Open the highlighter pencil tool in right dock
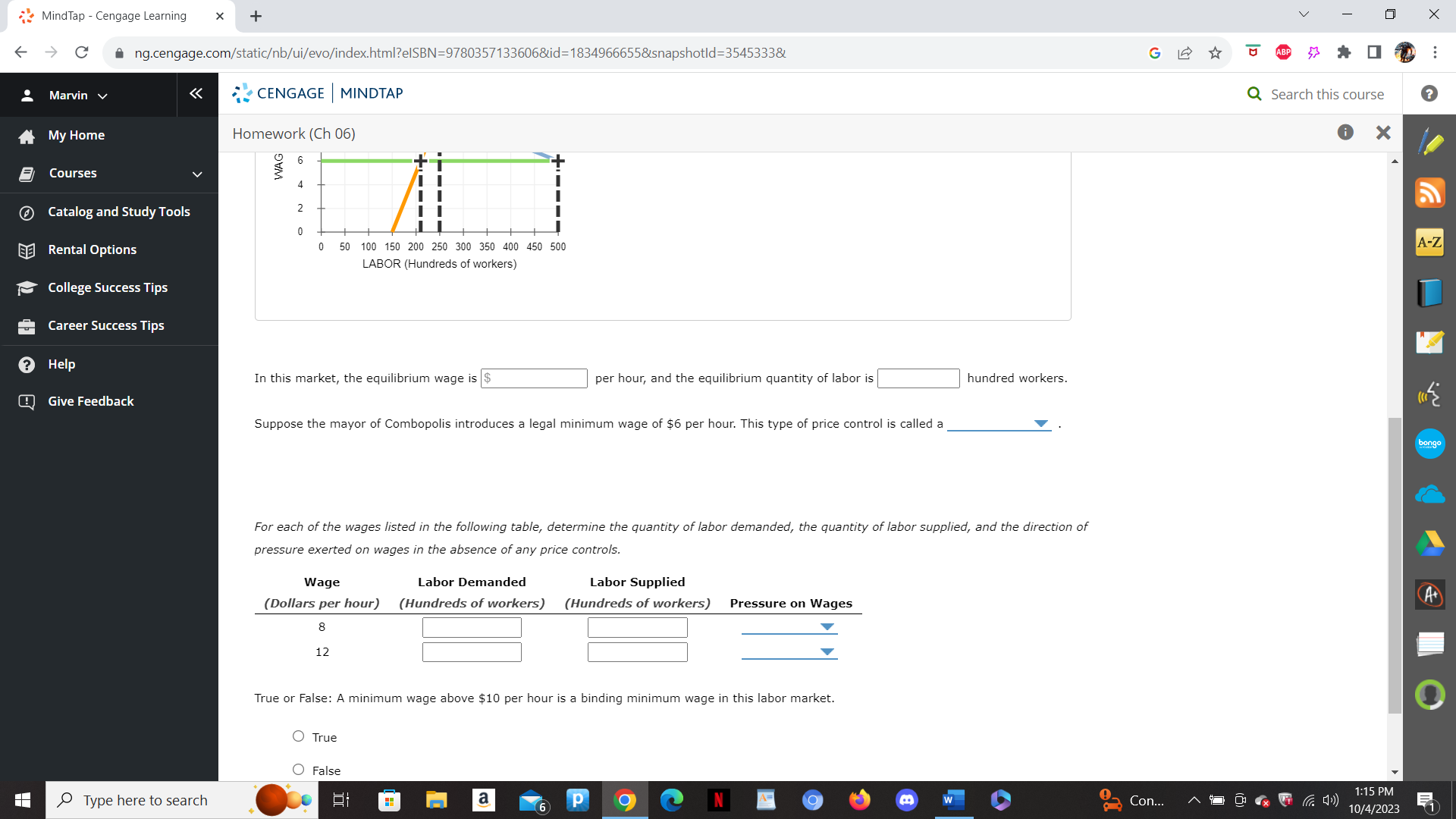 coord(1429,143)
